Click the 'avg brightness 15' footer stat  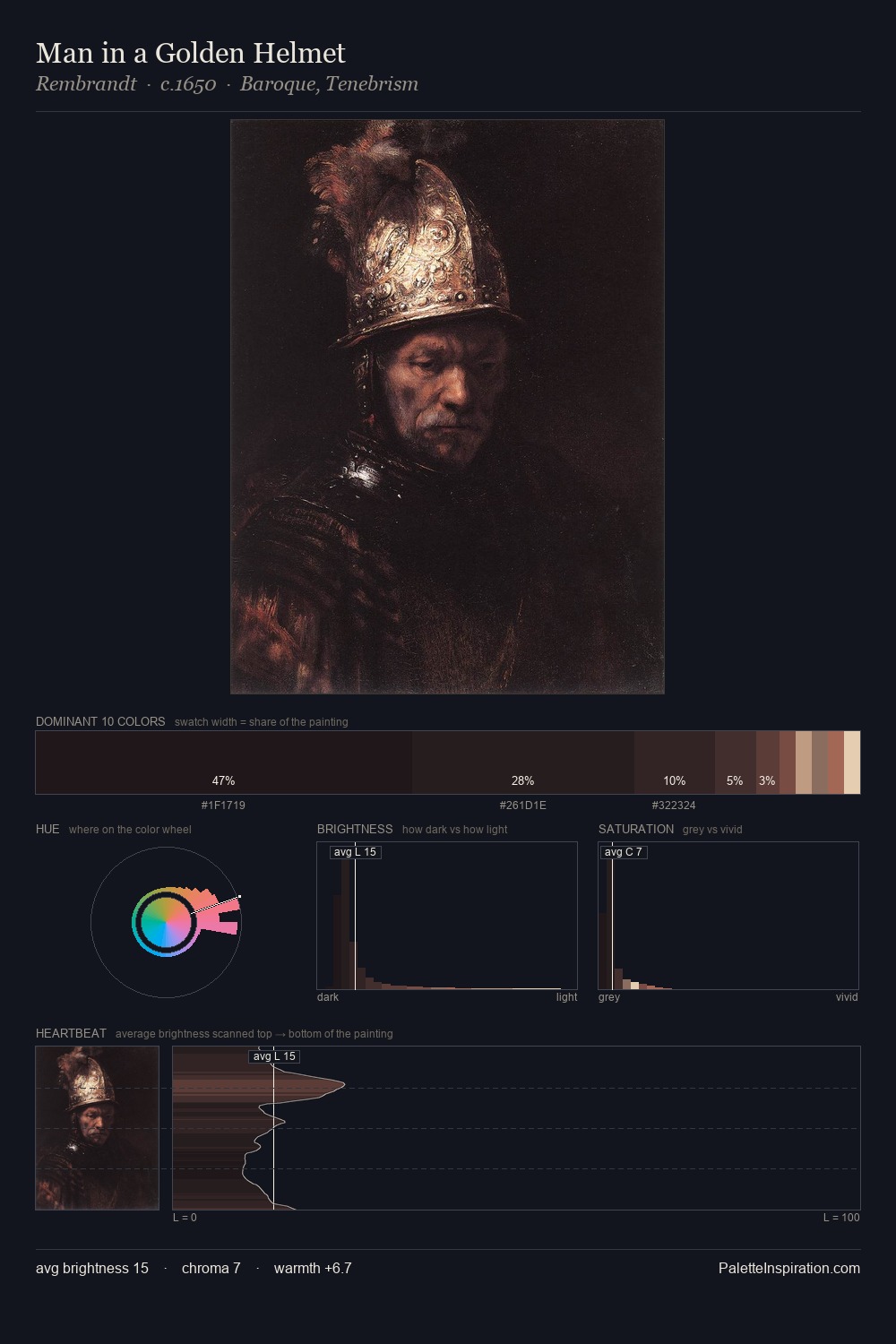[x=92, y=1268]
